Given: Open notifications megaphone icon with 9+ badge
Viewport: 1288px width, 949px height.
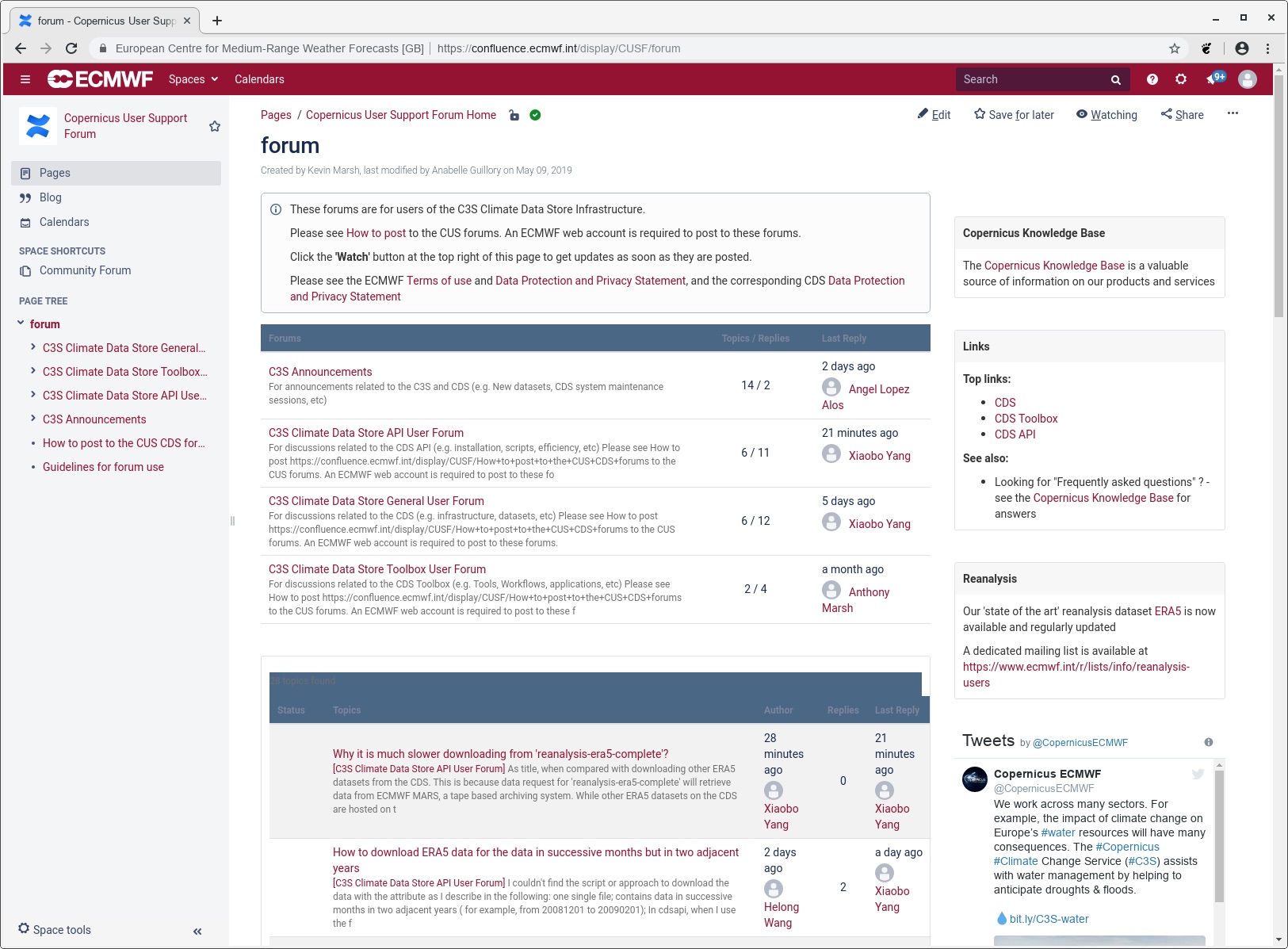Looking at the screenshot, I should (1215, 78).
